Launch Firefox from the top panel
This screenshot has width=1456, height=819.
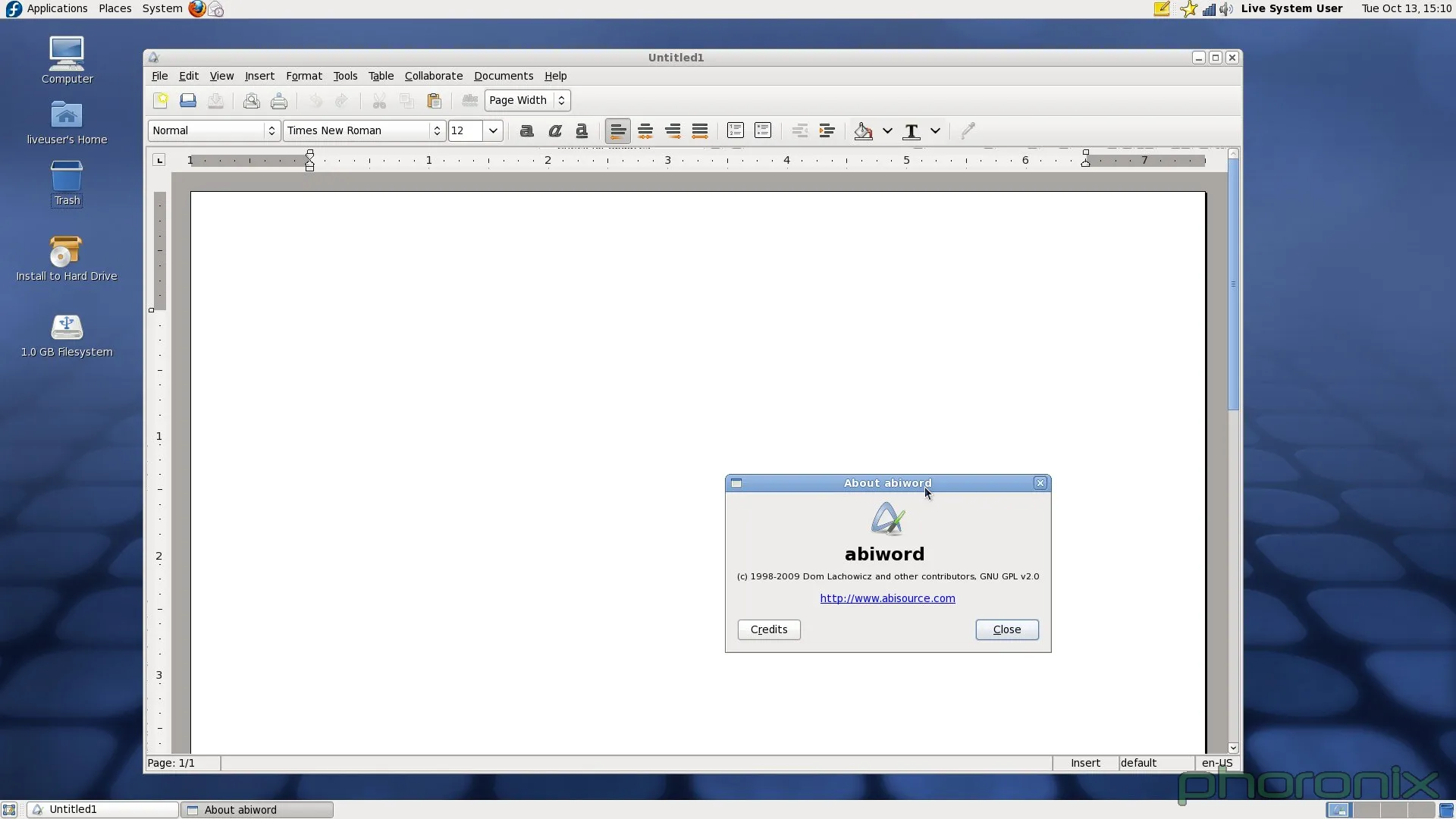(x=197, y=8)
